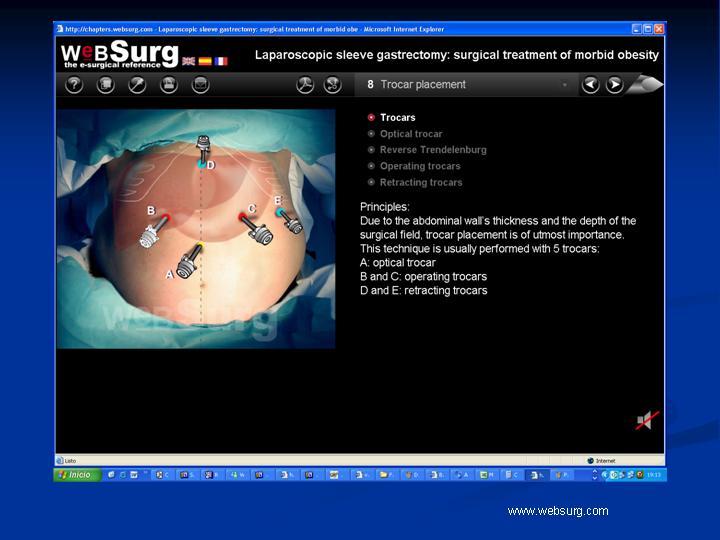Click the envelope mail icon
Image resolution: width=720 pixels, height=540 pixels.
(200, 85)
